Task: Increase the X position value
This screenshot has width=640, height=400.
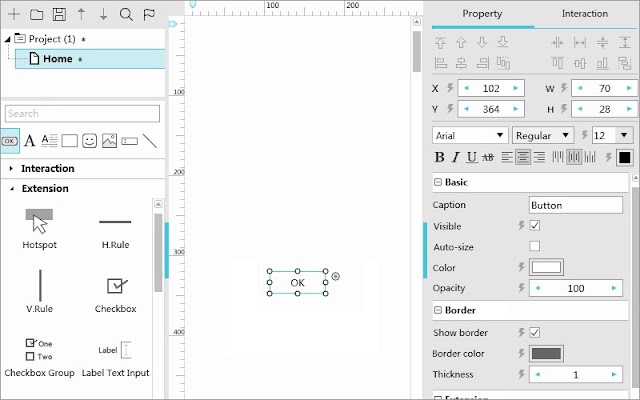Action: pyautogui.click(x=516, y=88)
